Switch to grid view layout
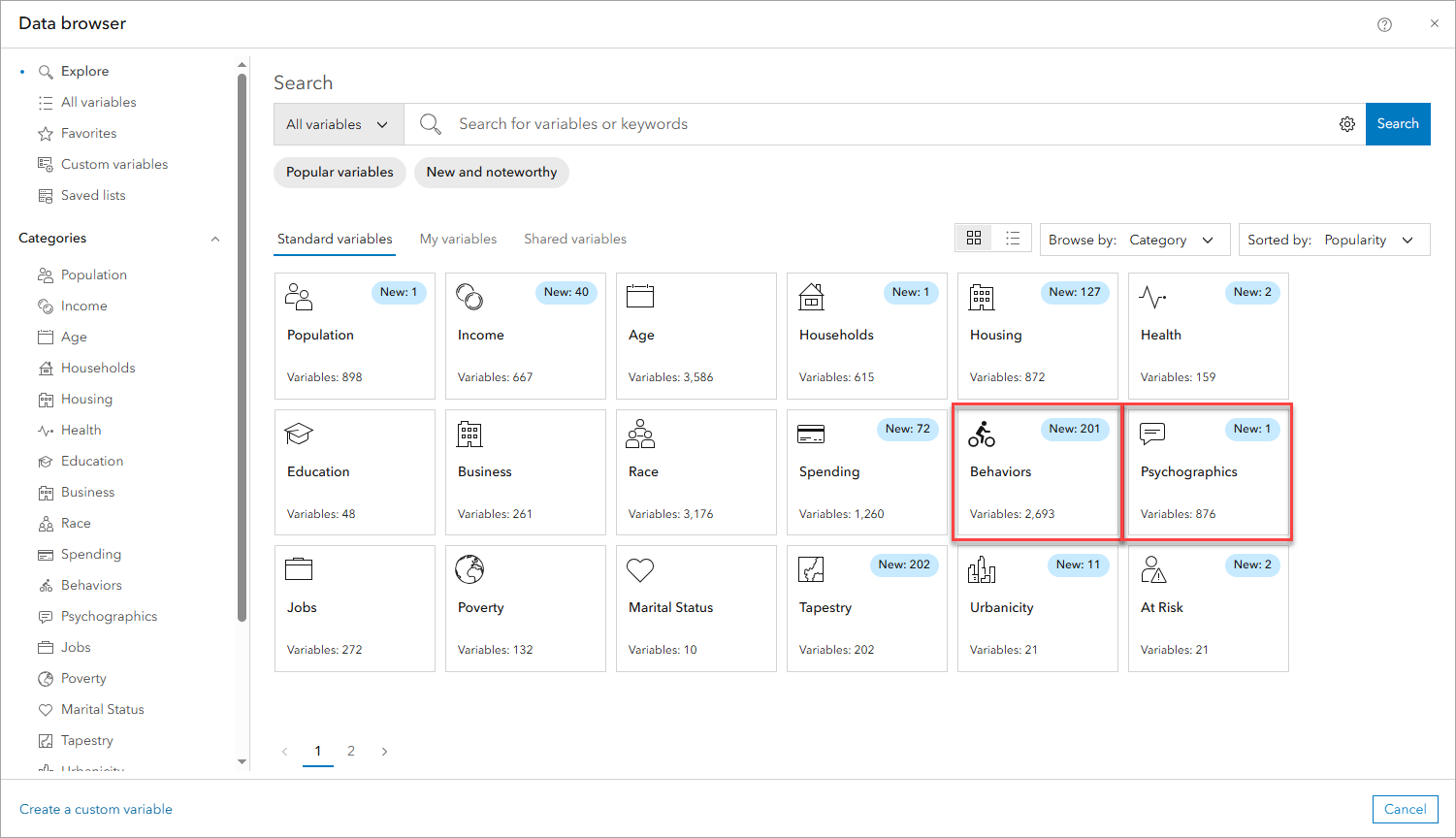The image size is (1456, 838). click(974, 239)
